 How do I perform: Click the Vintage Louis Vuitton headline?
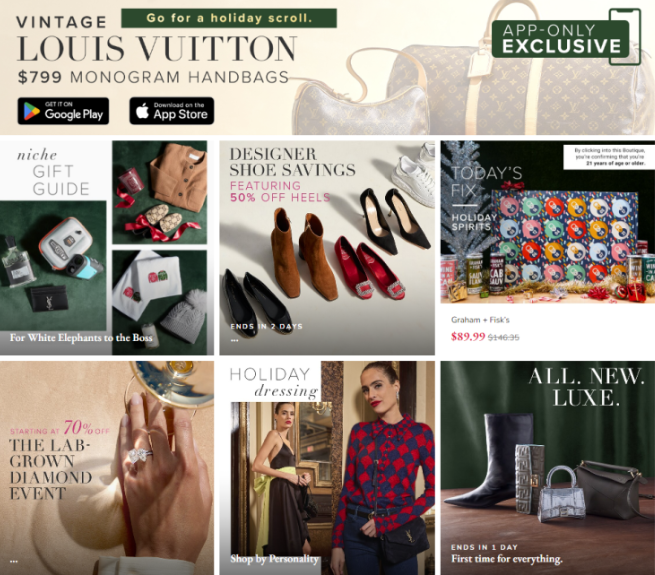pyautogui.click(x=157, y=40)
